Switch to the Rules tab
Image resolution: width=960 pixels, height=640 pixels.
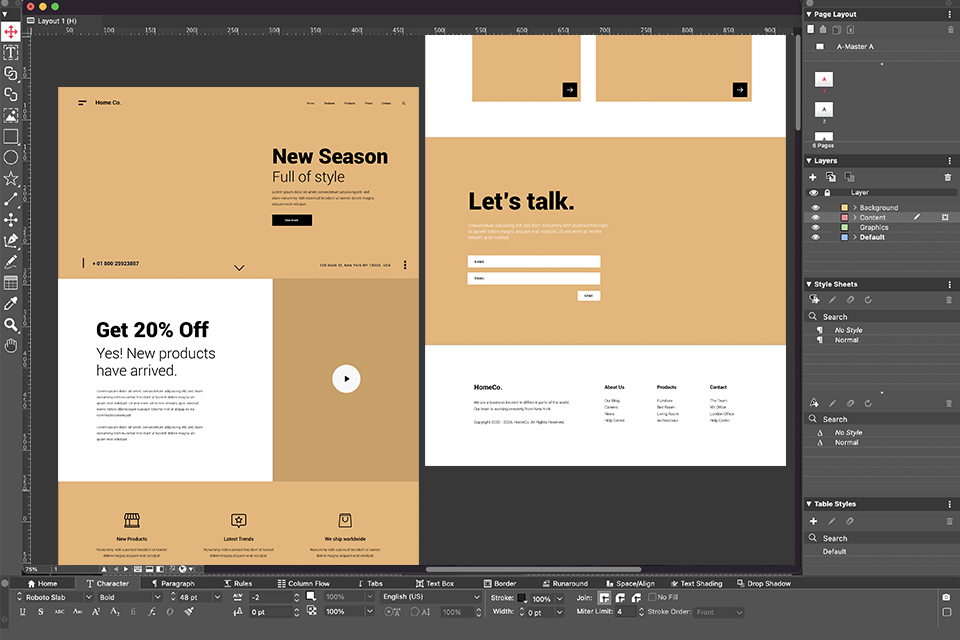click(238, 584)
